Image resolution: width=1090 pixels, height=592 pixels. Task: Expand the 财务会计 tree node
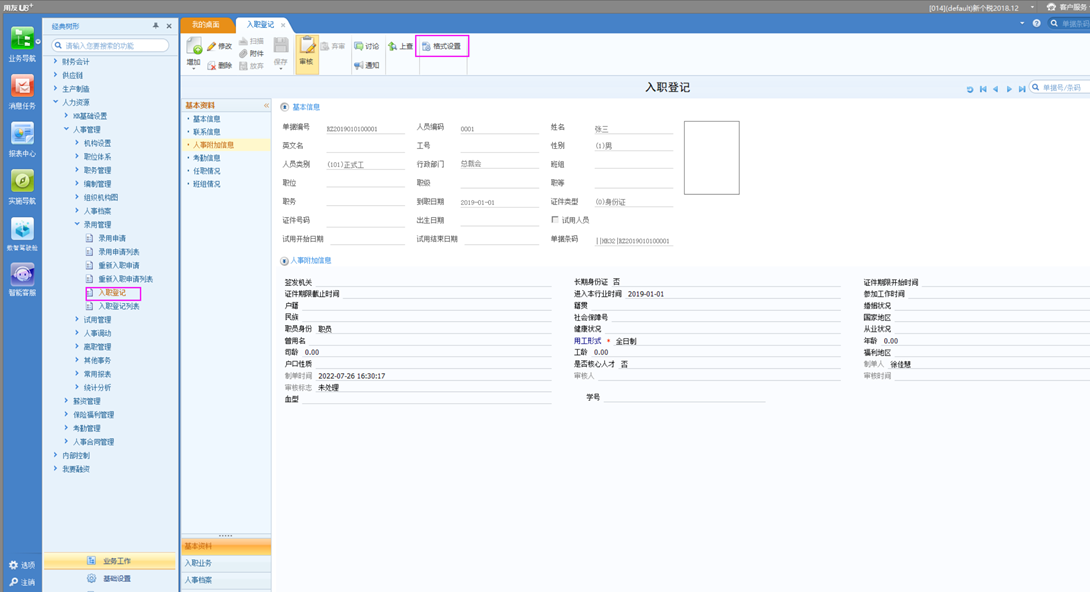pyautogui.click(x=56, y=61)
